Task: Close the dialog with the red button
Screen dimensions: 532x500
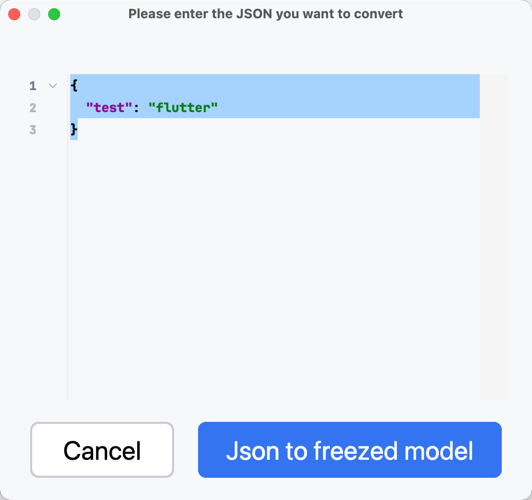Action: [x=14, y=14]
